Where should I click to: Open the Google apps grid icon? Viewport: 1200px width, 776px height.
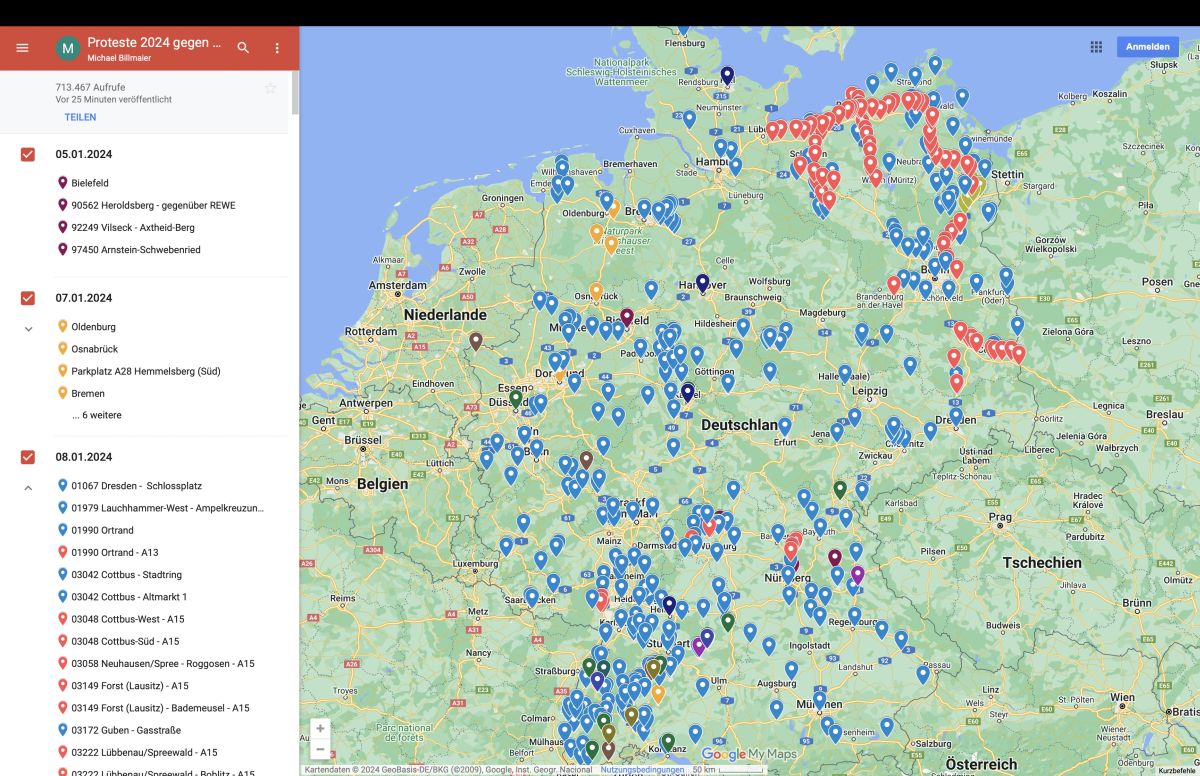click(x=1096, y=47)
